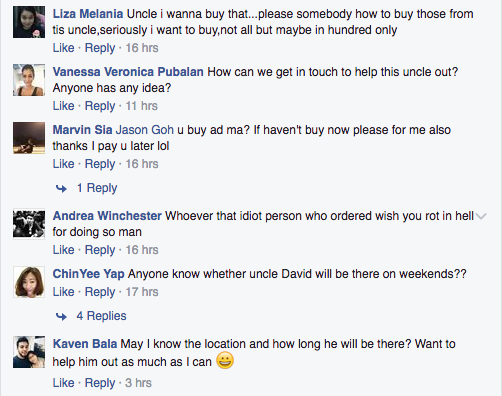Open options chevron on Andrea Winchester's comment

click(x=481, y=216)
